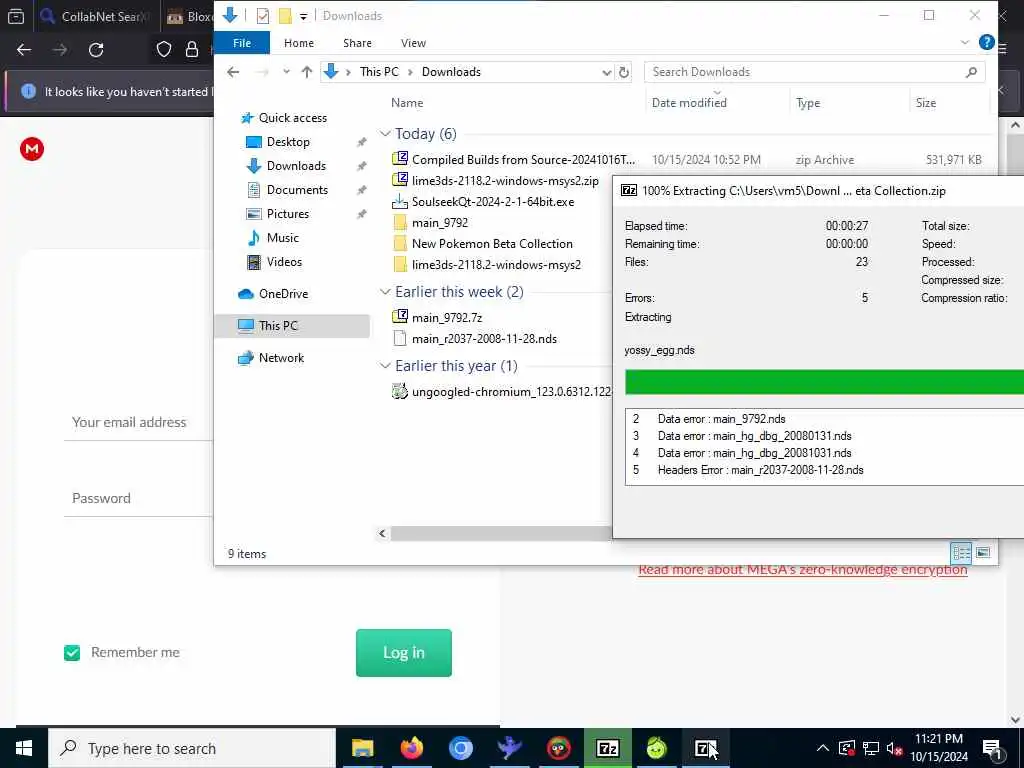Switch to details view layout icon
1024x768 pixels.
tap(961, 553)
